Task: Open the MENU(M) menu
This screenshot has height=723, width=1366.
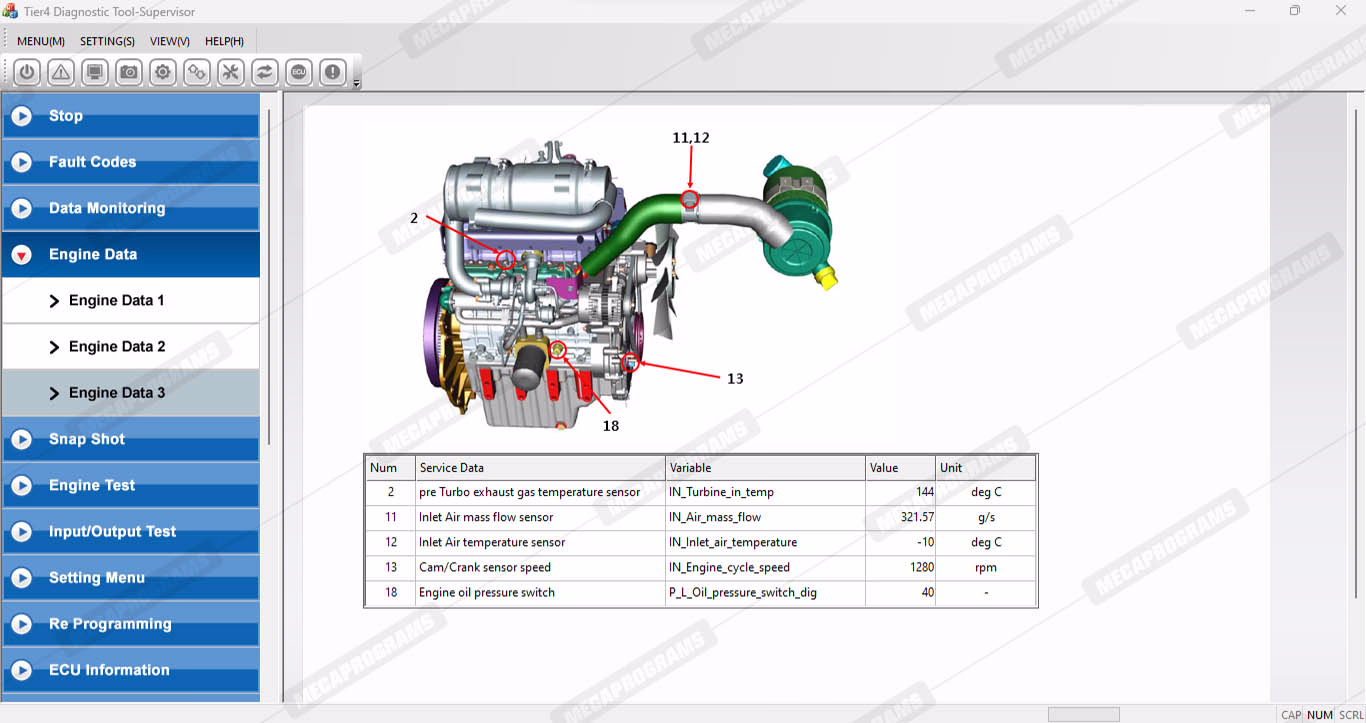Action: (41, 41)
